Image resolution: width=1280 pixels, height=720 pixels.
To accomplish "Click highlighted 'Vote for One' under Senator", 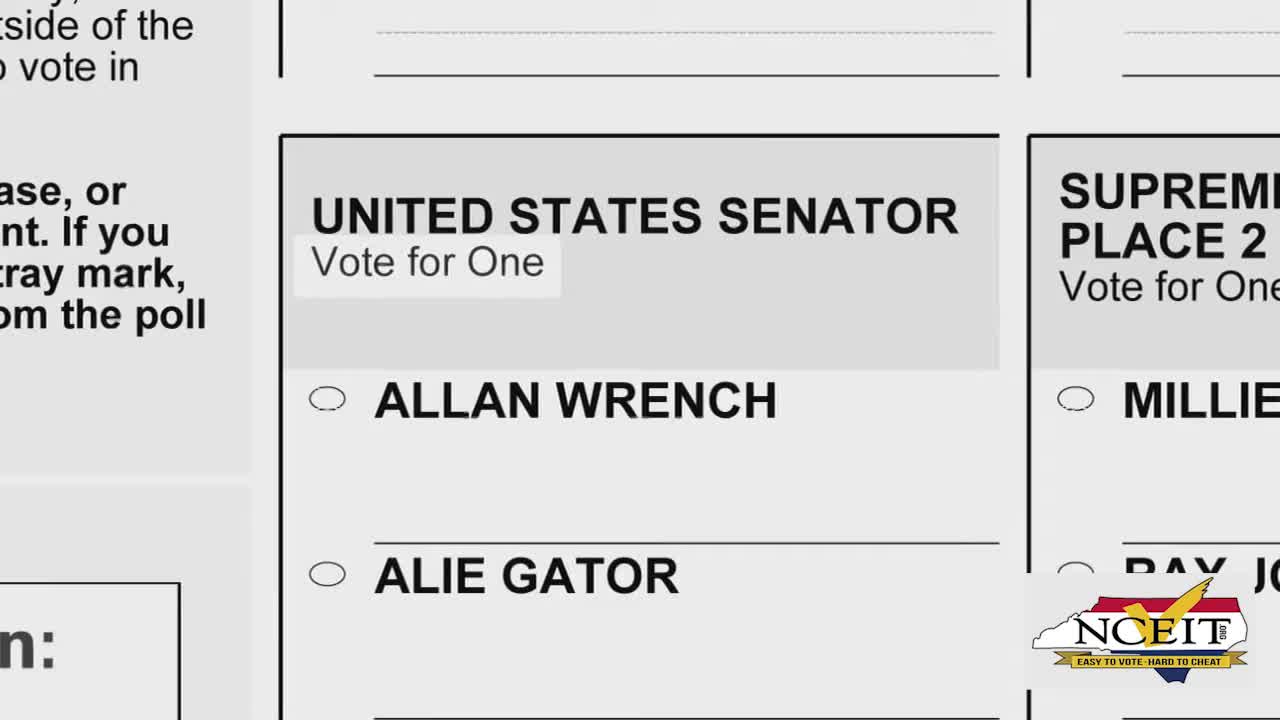I will (428, 263).
